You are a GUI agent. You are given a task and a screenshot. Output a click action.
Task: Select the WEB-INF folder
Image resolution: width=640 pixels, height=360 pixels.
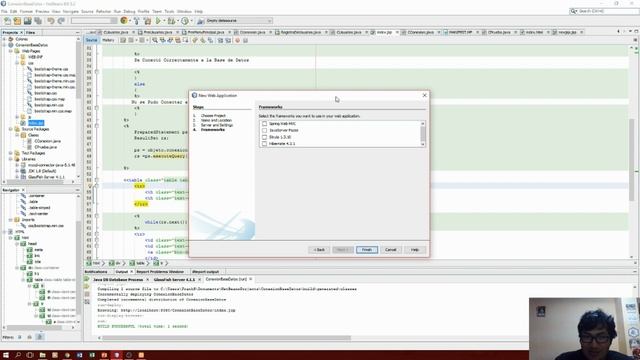pyautogui.click(x=36, y=57)
